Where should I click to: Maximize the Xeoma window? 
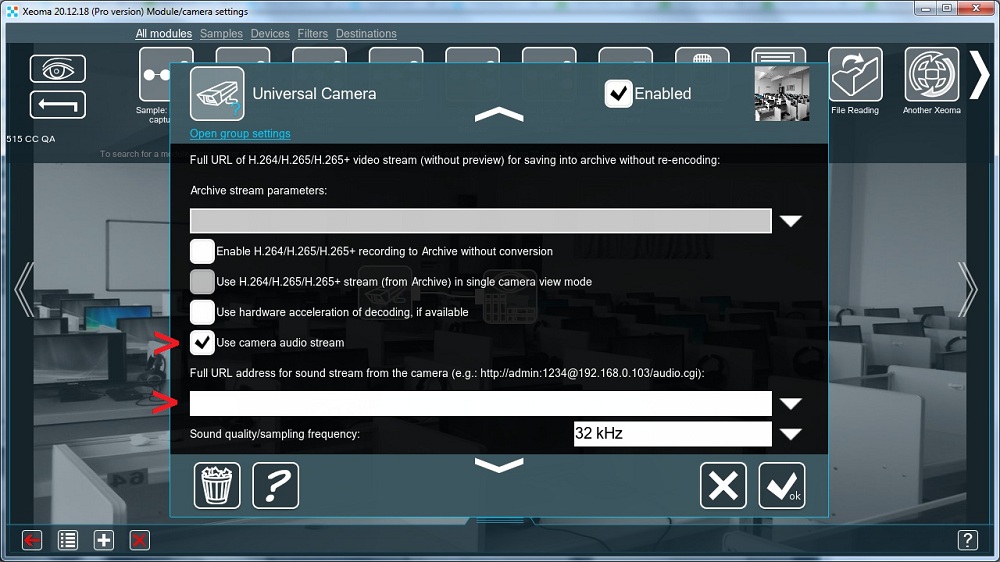[x=947, y=8]
